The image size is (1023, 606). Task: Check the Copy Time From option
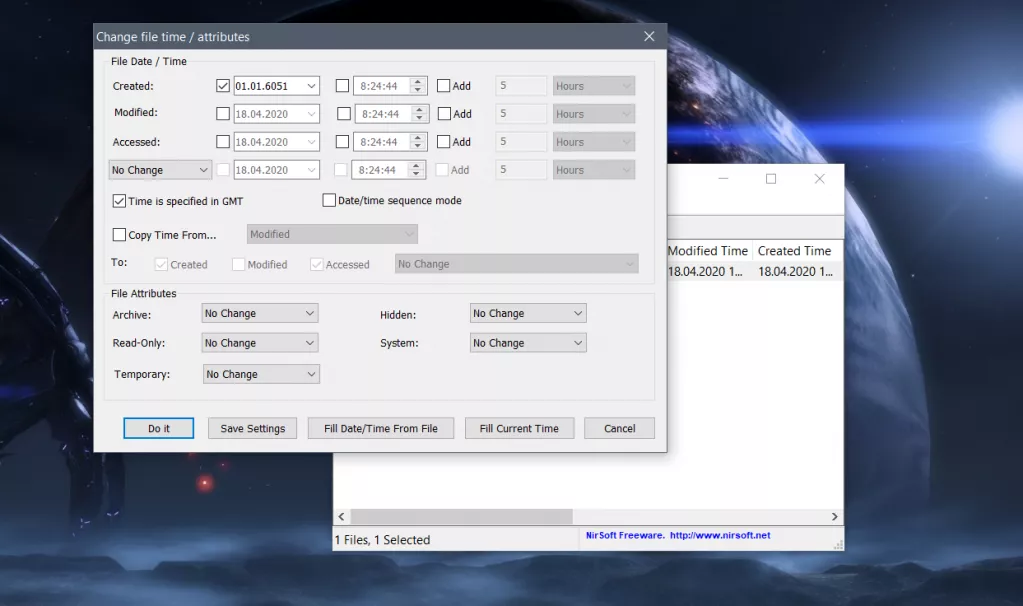[x=120, y=235]
